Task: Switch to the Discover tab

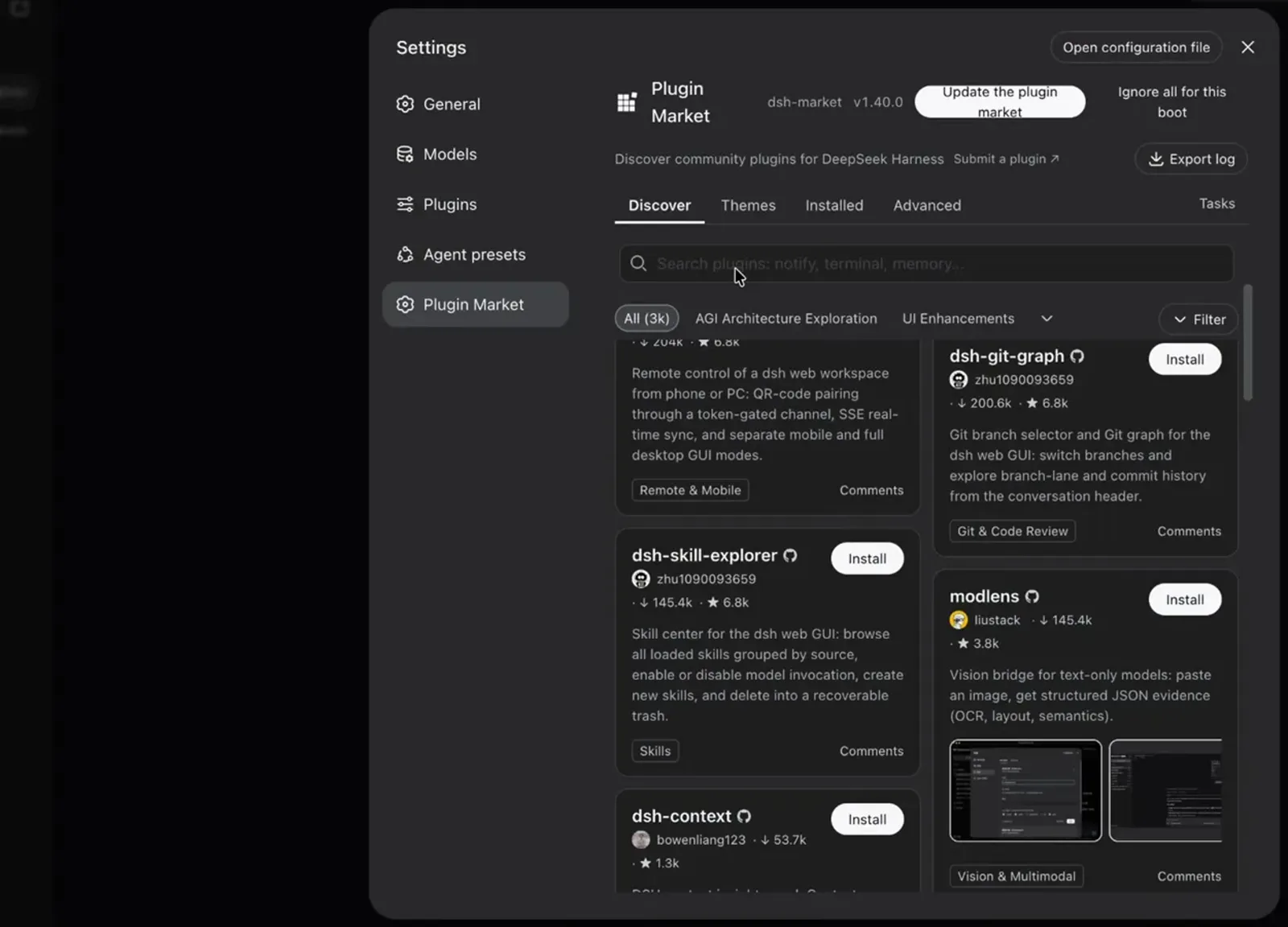Action: 659,205
